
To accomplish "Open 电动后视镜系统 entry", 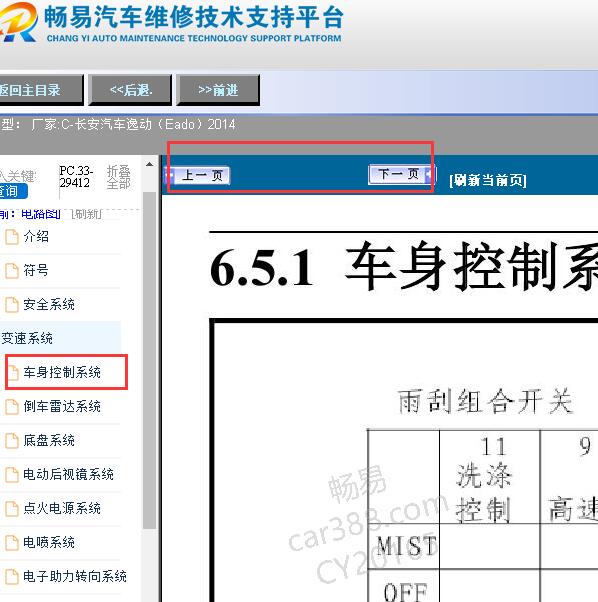I will (x=68, y=474).
